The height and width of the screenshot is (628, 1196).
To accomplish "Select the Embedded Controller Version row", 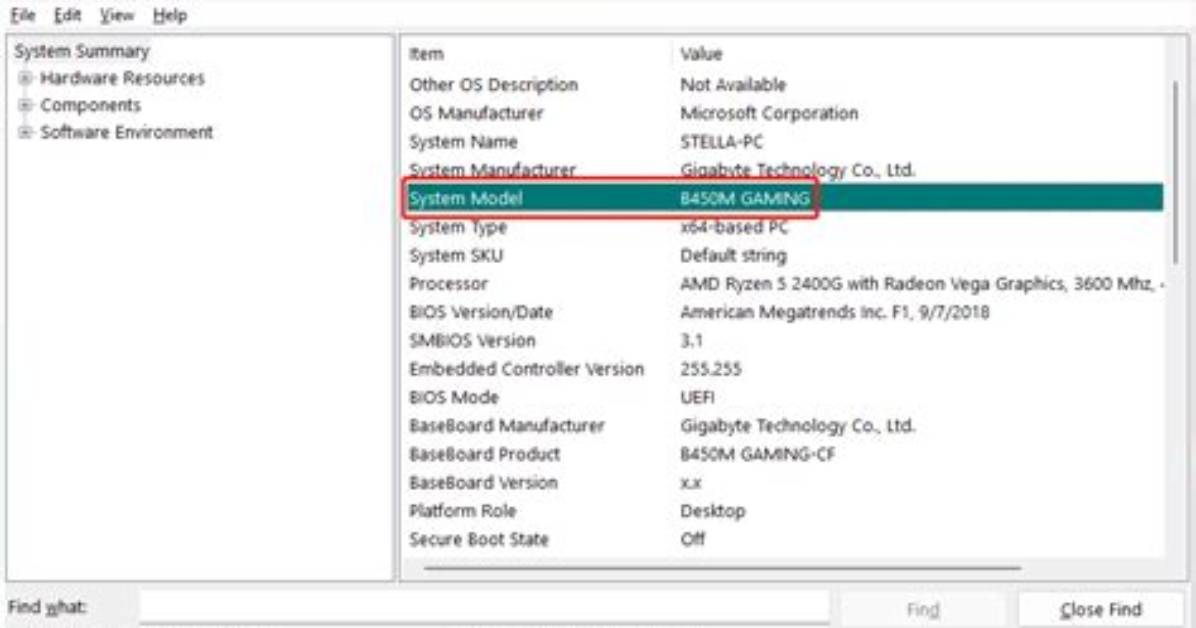I will click(x=785, y=369).
